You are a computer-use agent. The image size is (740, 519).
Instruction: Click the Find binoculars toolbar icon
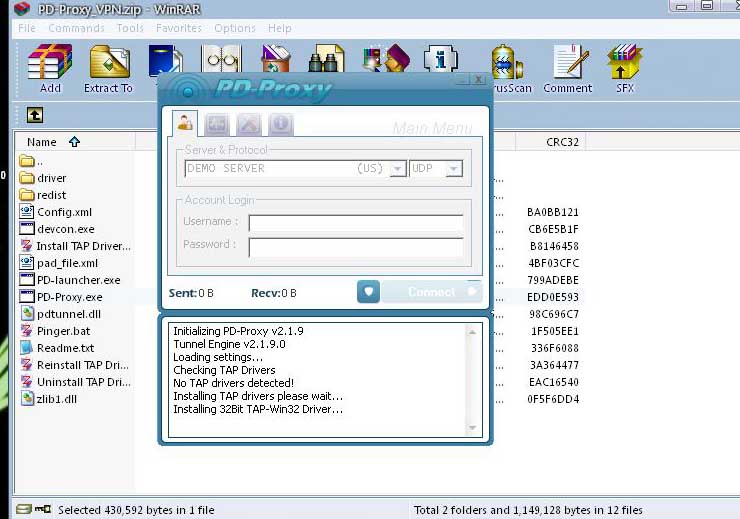click(x=326, y=59)
